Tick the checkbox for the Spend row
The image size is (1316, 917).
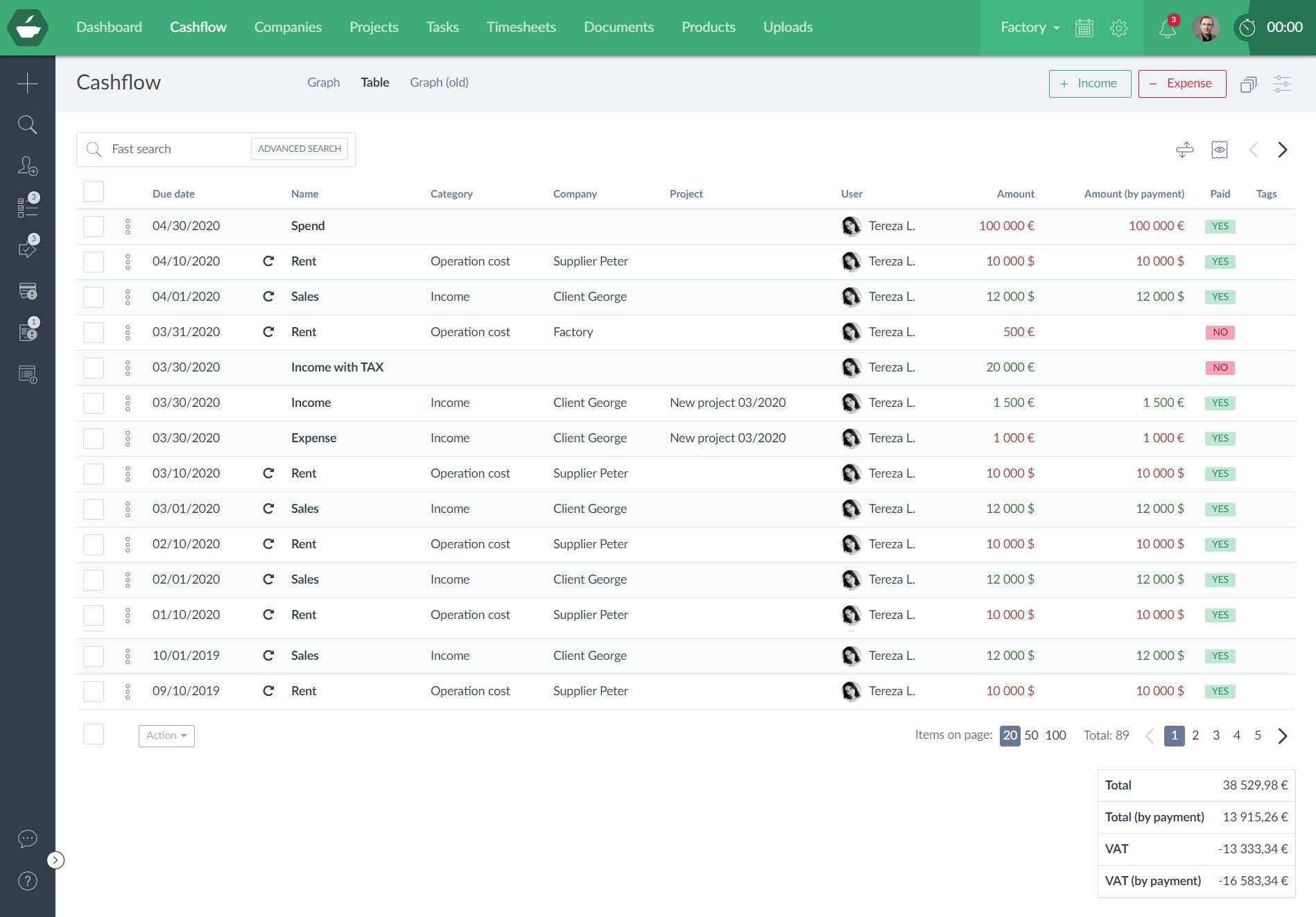(x=94, y=227)
